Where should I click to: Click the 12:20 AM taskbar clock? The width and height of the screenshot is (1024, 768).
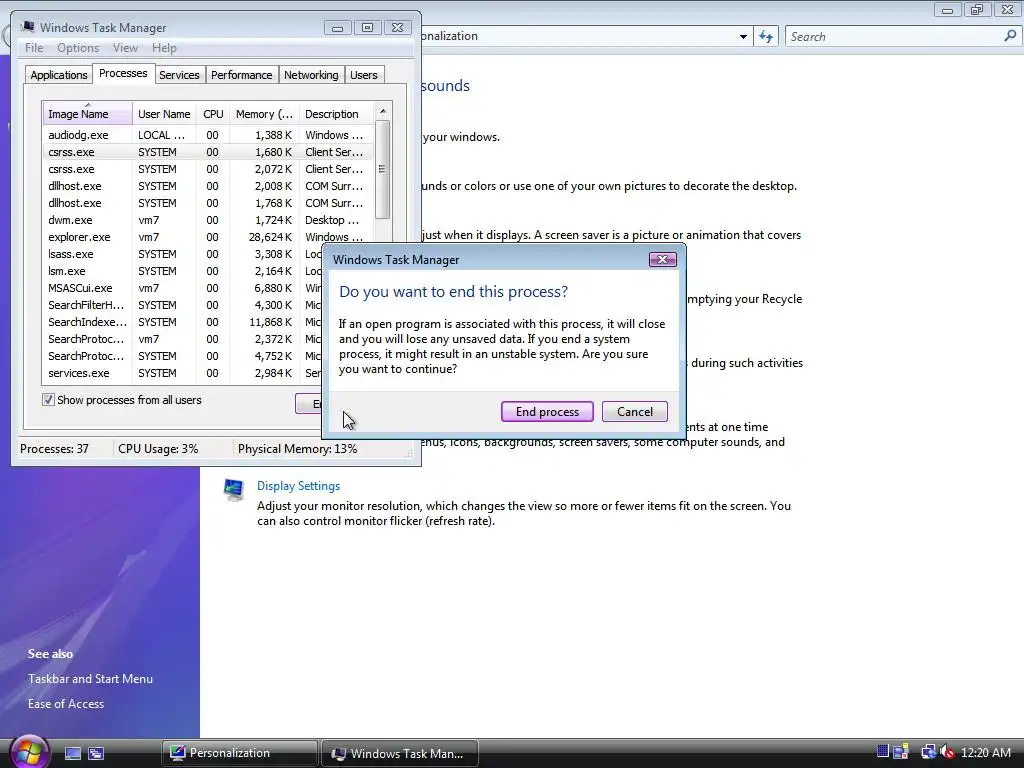coord(985,752)
